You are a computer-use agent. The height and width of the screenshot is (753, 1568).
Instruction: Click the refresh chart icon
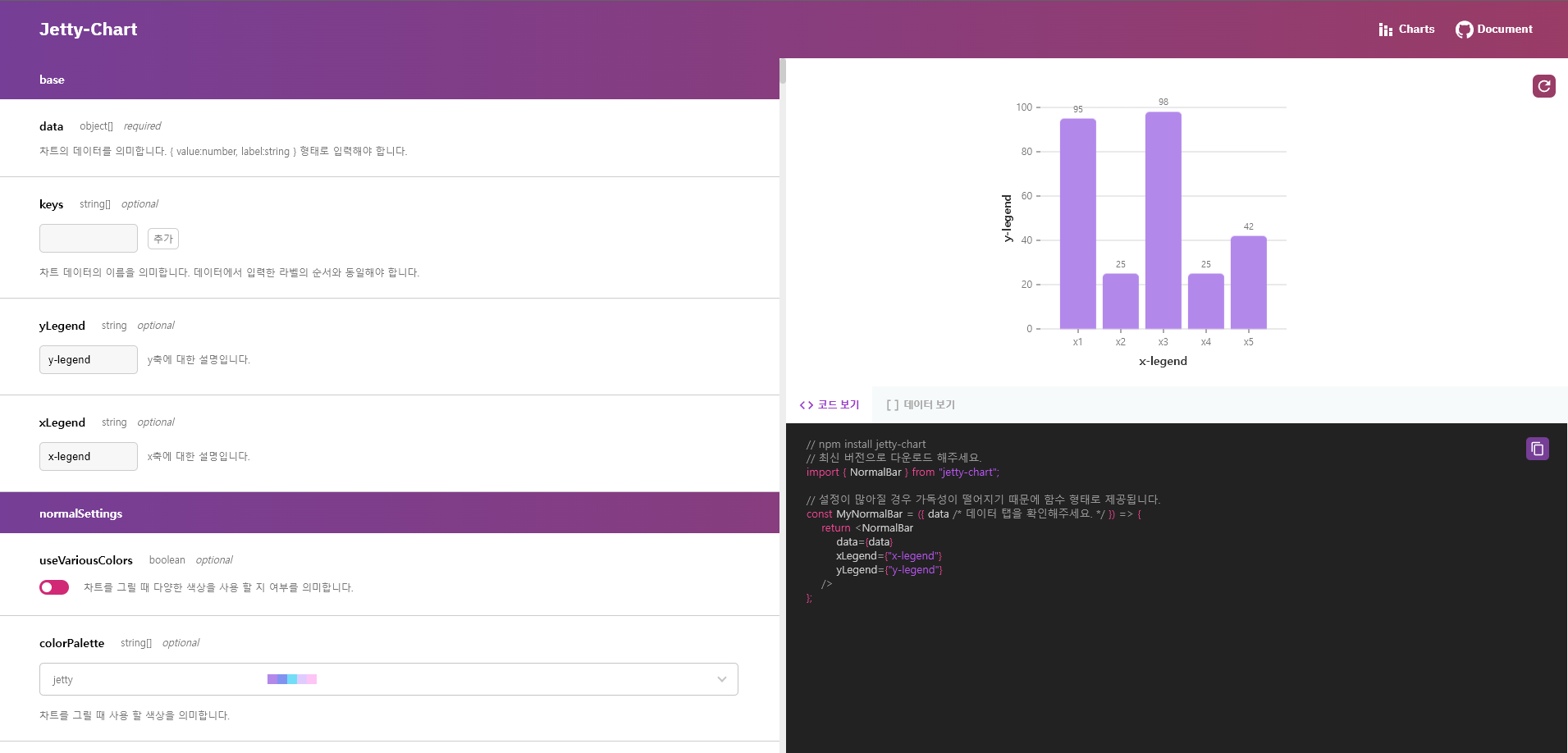(1543, 86)
